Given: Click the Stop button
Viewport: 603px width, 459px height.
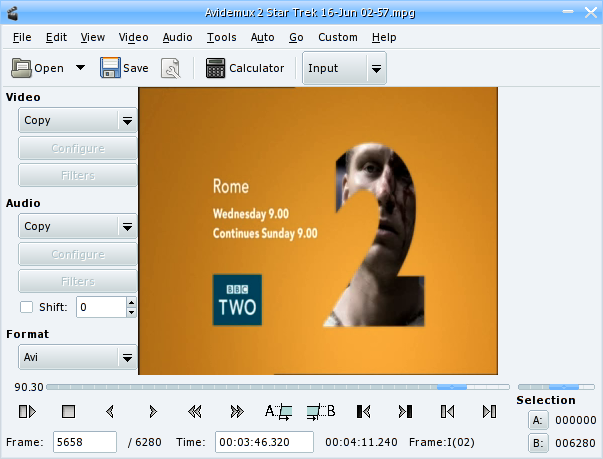Looking at the screenshot, I should tap(68, 412).
